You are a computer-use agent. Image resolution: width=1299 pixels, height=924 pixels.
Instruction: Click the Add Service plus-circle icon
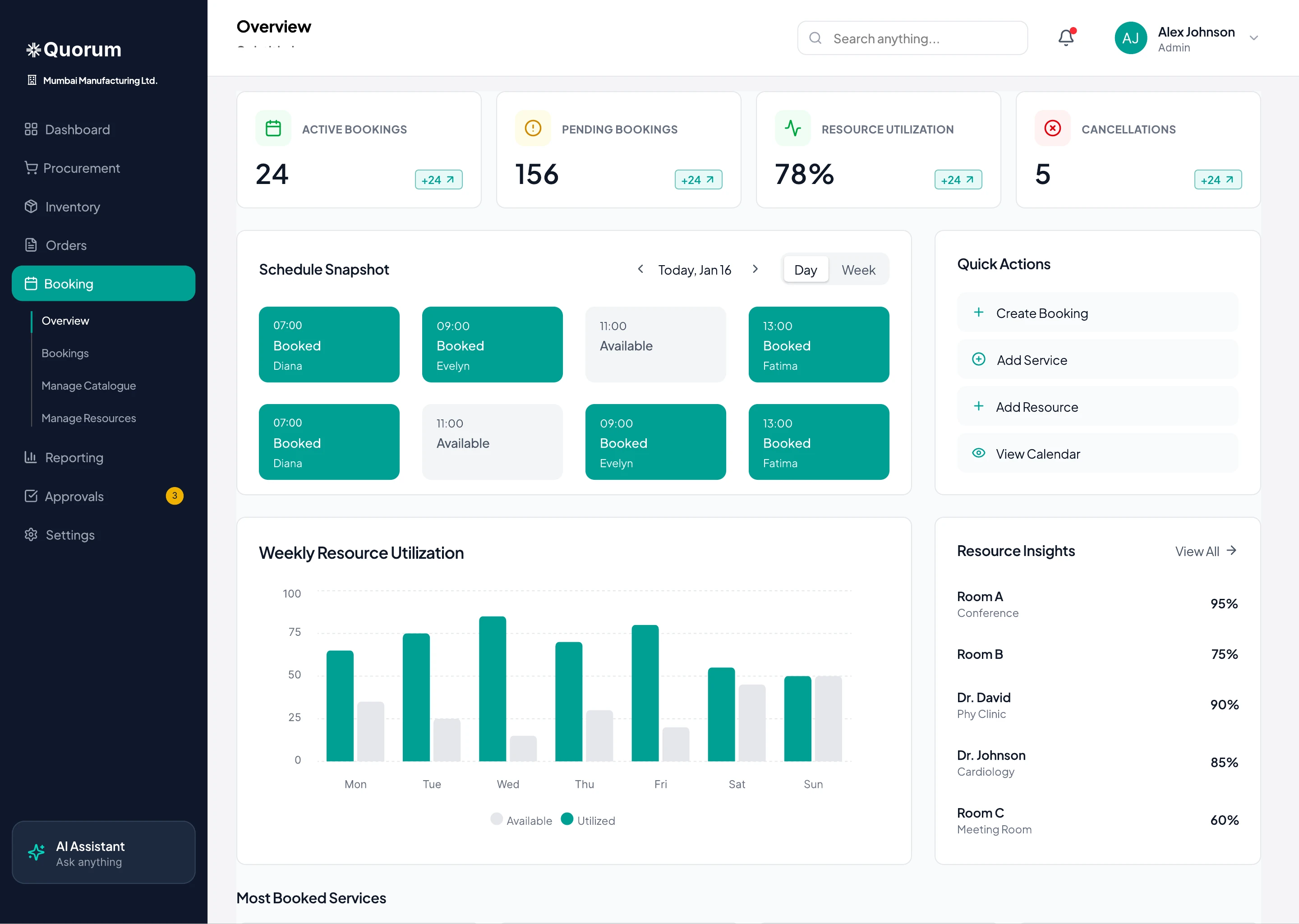979,359
